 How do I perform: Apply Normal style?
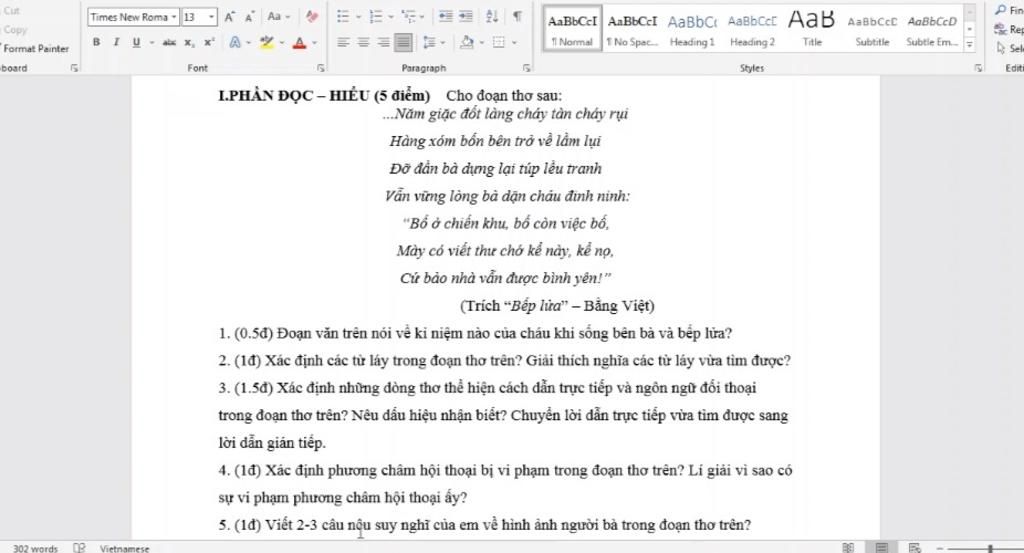pos(572,29)
